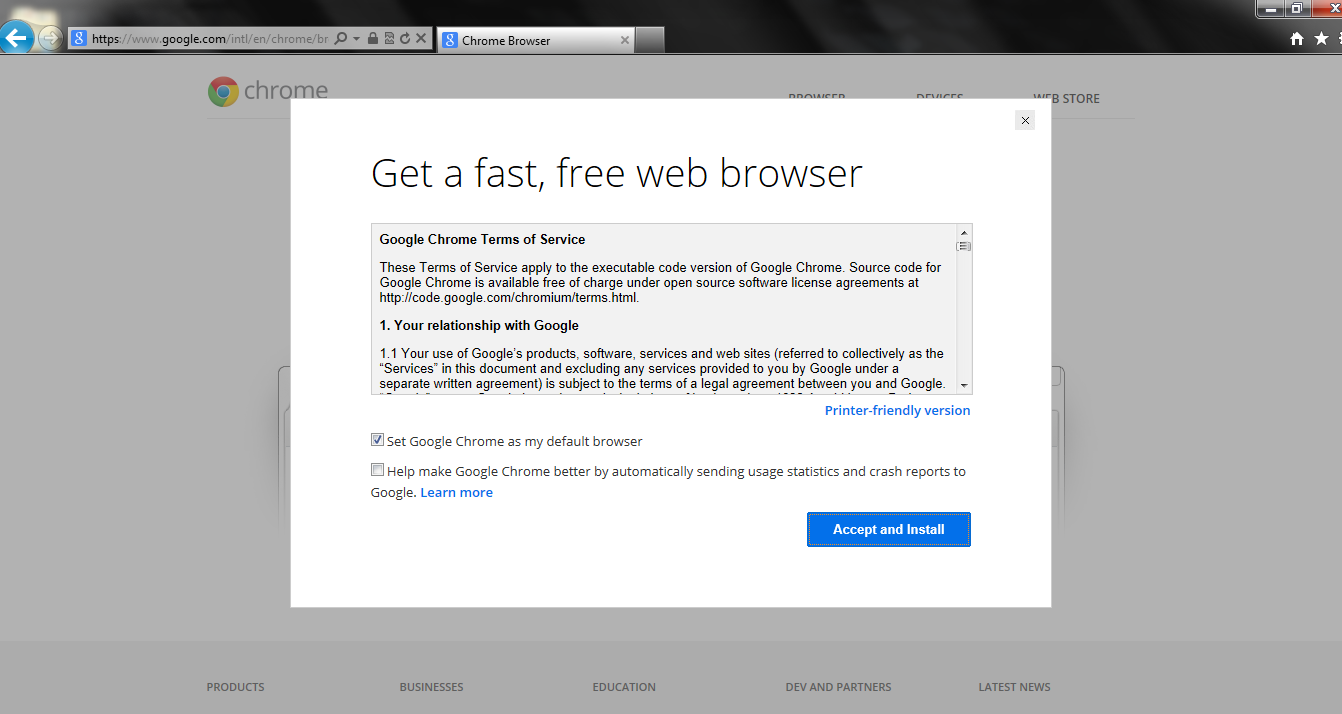Toggle the Compatibility View icon
1342x714 pixels.
(388, 39)
